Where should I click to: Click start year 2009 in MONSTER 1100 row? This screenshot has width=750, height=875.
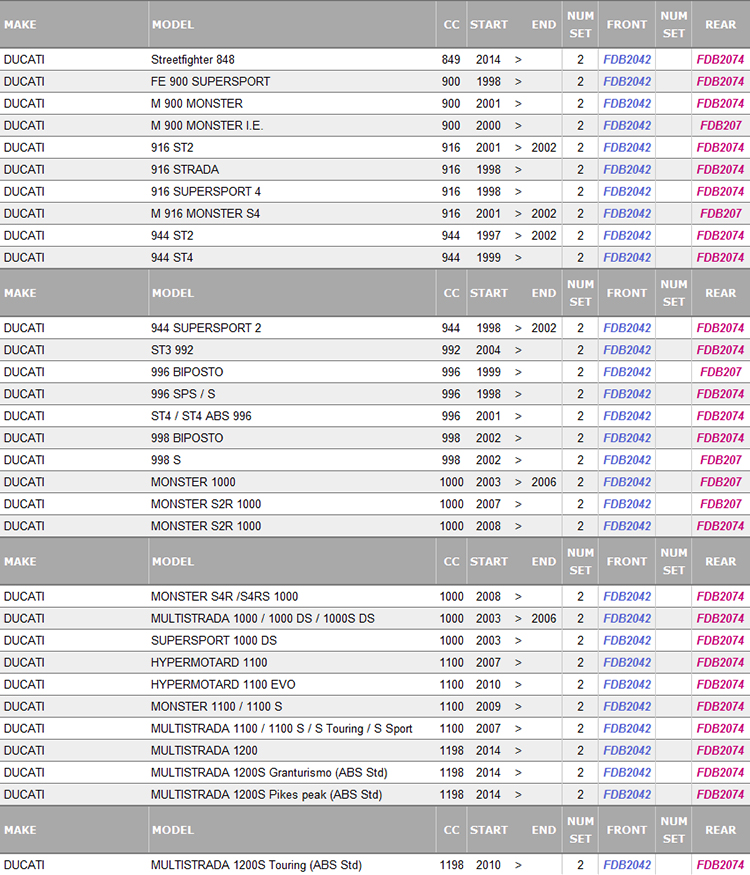tap(488, 706)
